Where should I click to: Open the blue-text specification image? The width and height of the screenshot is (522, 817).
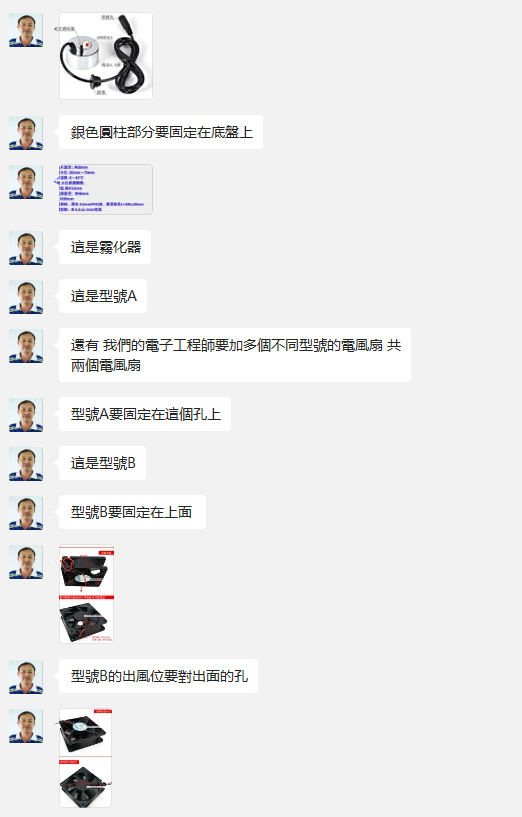click(x=106, y=189)
